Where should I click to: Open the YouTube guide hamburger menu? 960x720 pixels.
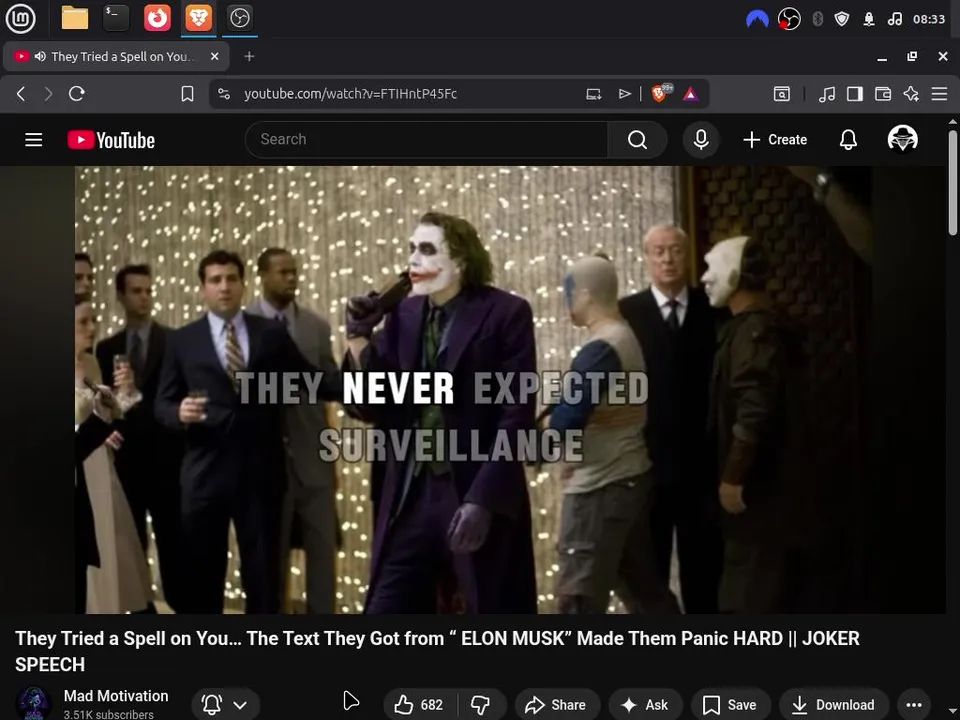(x=34, y=140)
